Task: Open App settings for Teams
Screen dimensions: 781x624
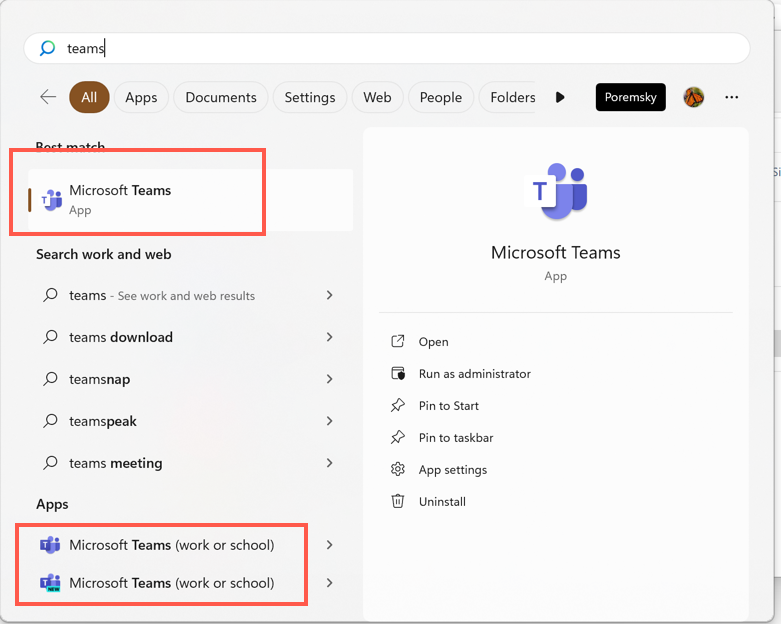Action: 452,469
